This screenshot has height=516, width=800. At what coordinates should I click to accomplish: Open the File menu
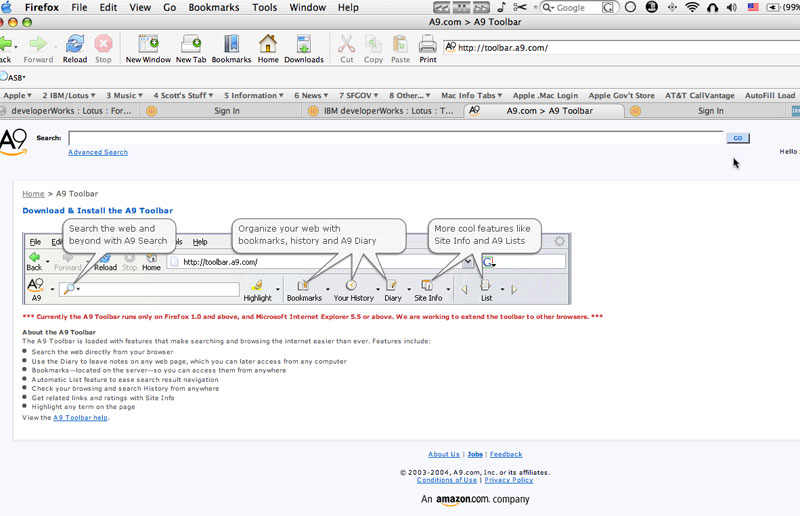tap(79, 7)
